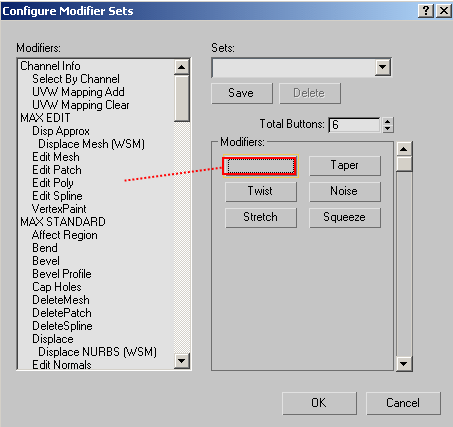453x427 pixels.
Task: Click the Modifiers list scroll down arrow
Action: [x=182, y=361]
